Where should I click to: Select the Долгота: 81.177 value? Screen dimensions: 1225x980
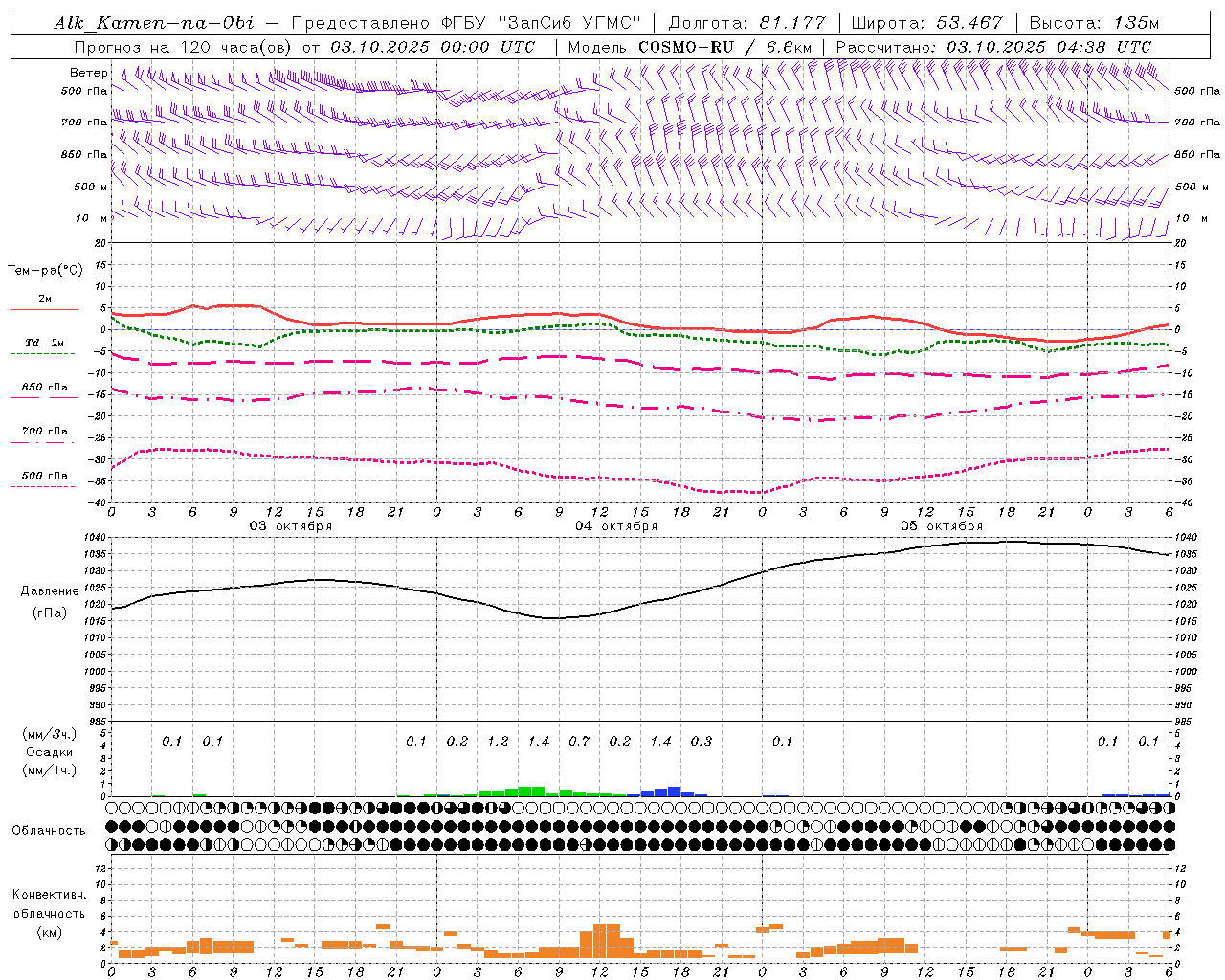tap(746, 23)
